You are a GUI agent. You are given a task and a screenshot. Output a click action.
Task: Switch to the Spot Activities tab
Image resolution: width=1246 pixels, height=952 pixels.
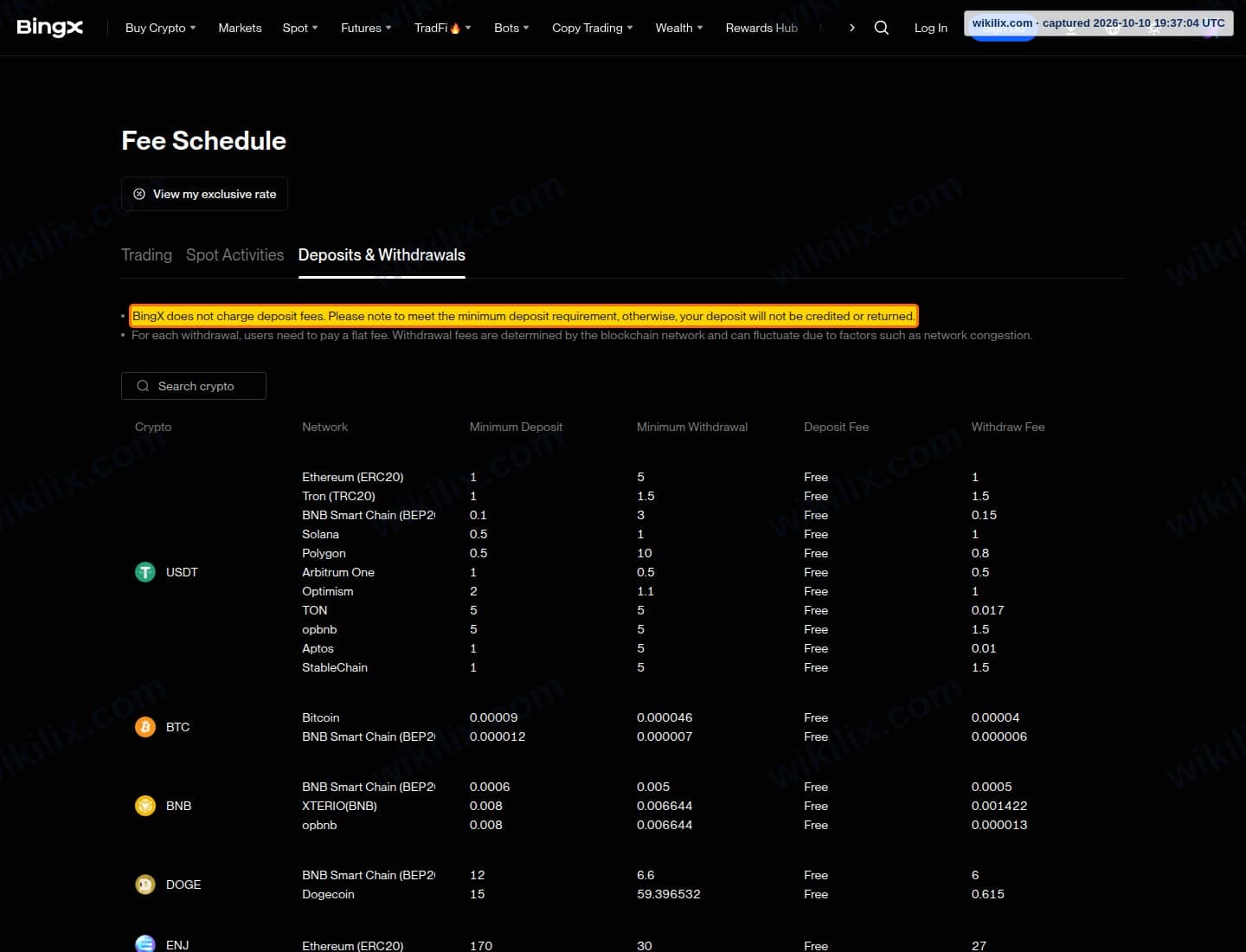234,255
